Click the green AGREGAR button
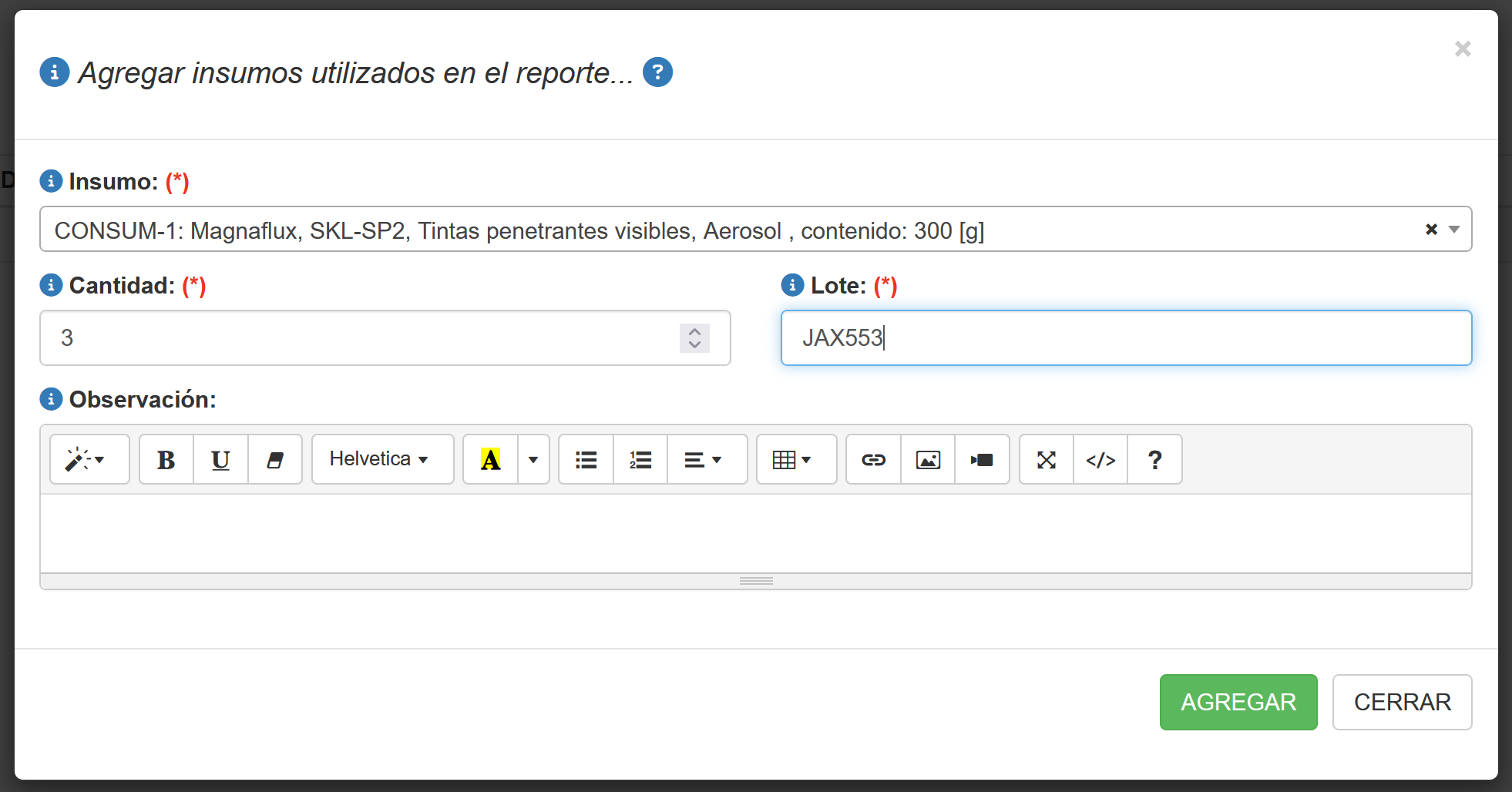The height and width of the screenshot is (792, 1512). 1238,702
